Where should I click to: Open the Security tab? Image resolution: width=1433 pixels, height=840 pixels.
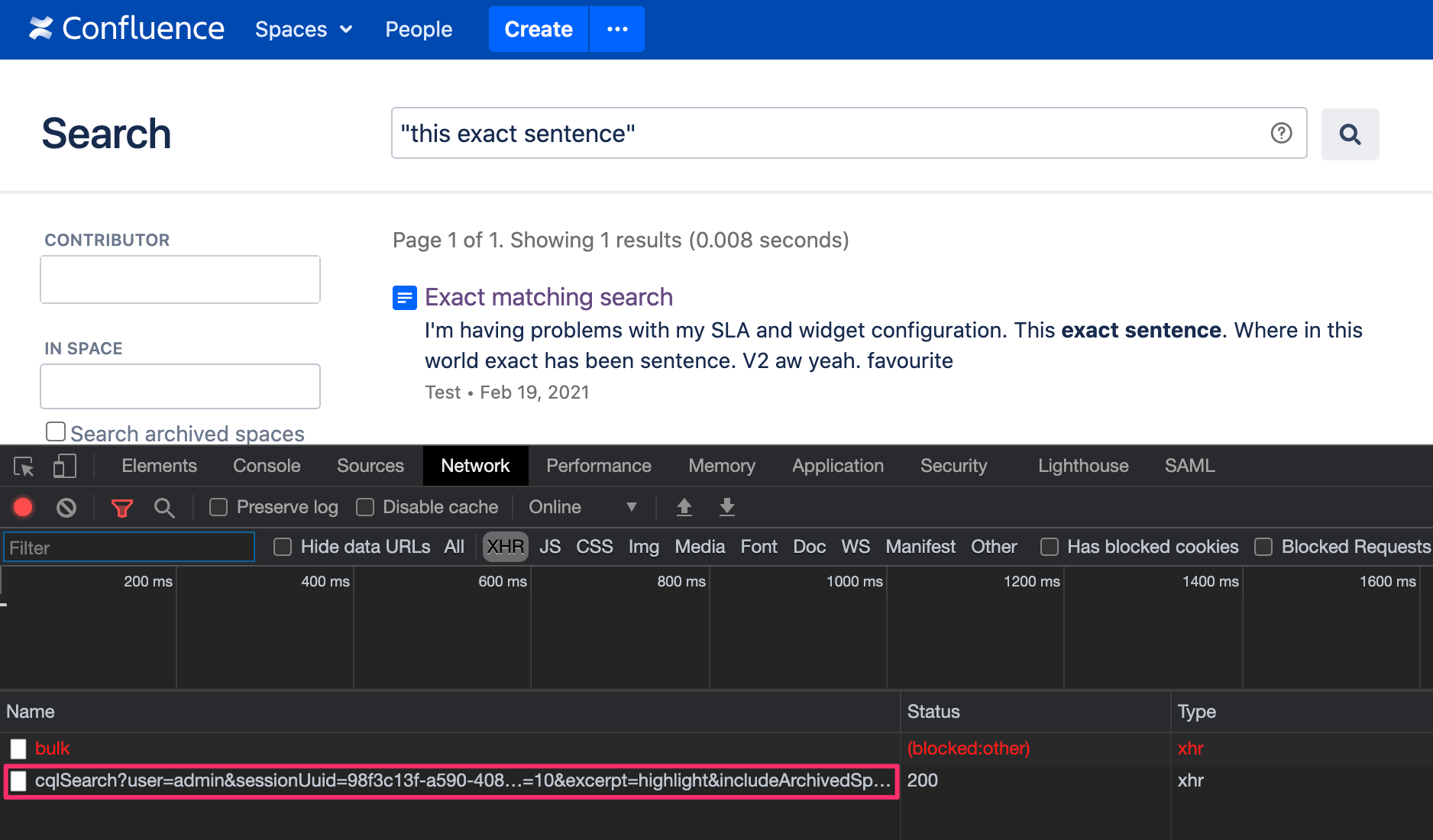tap(954, 466)
